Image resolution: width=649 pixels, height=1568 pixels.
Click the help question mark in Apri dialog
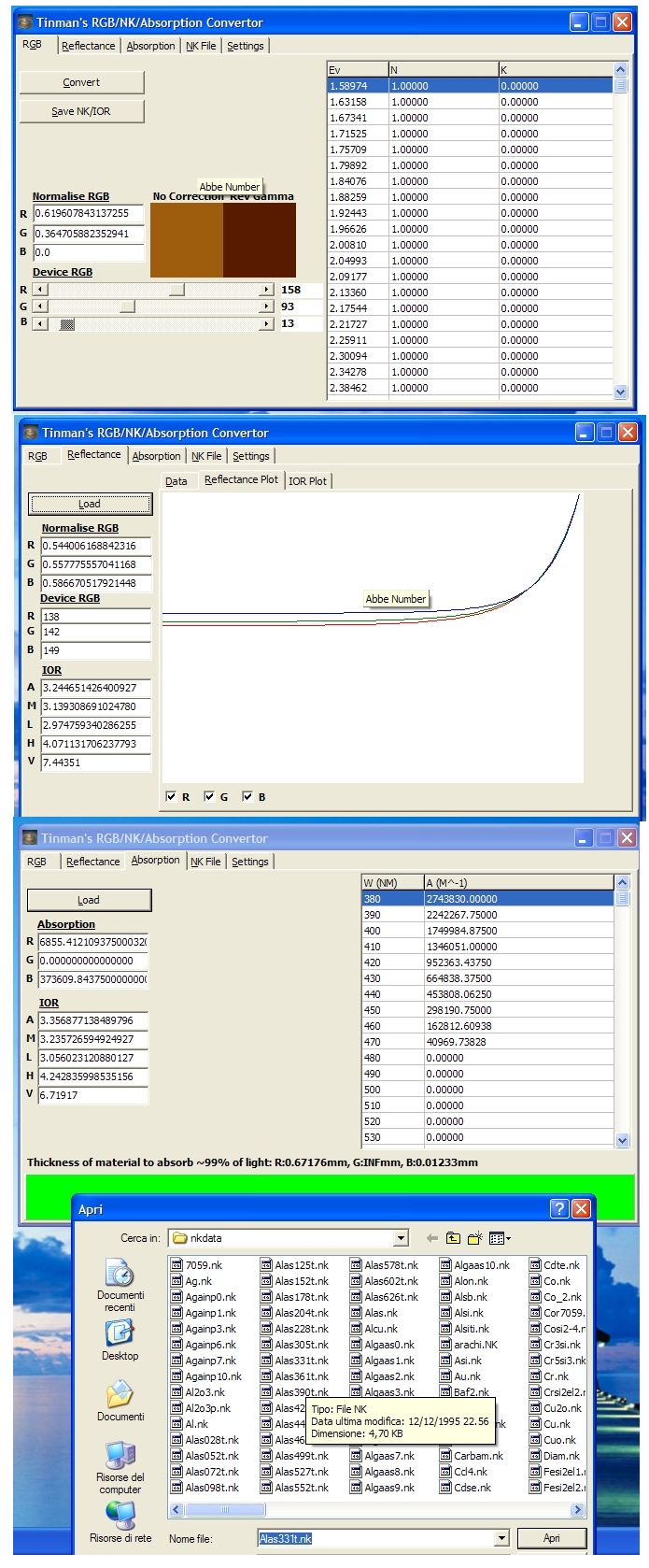[558, 1209]
